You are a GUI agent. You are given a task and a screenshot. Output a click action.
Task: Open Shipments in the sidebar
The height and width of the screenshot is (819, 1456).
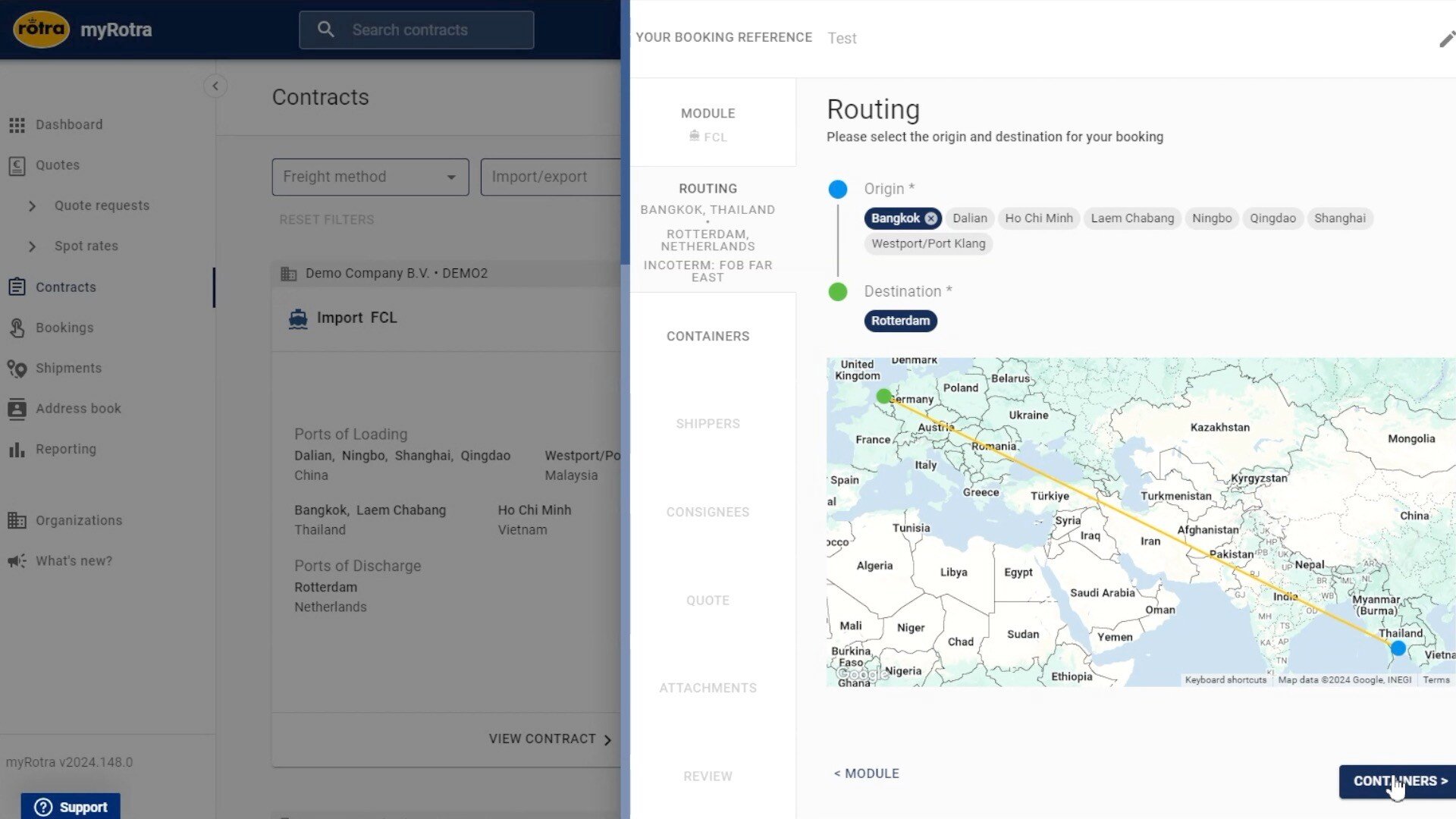click(x=68, y=368)
